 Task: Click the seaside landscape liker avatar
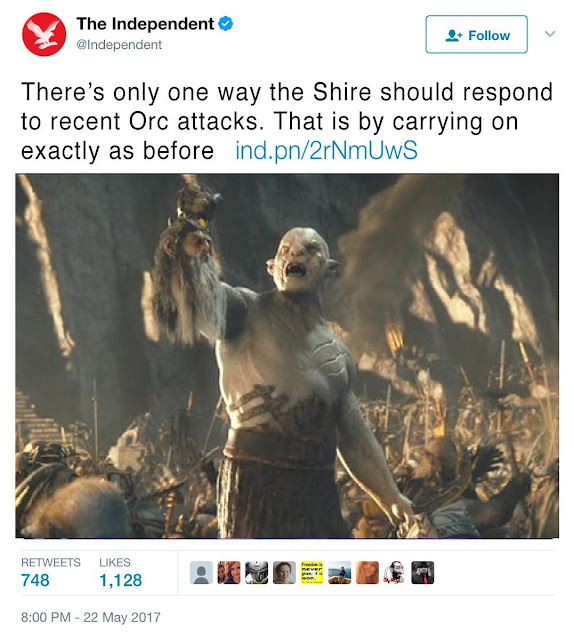(x=340, y=572)
